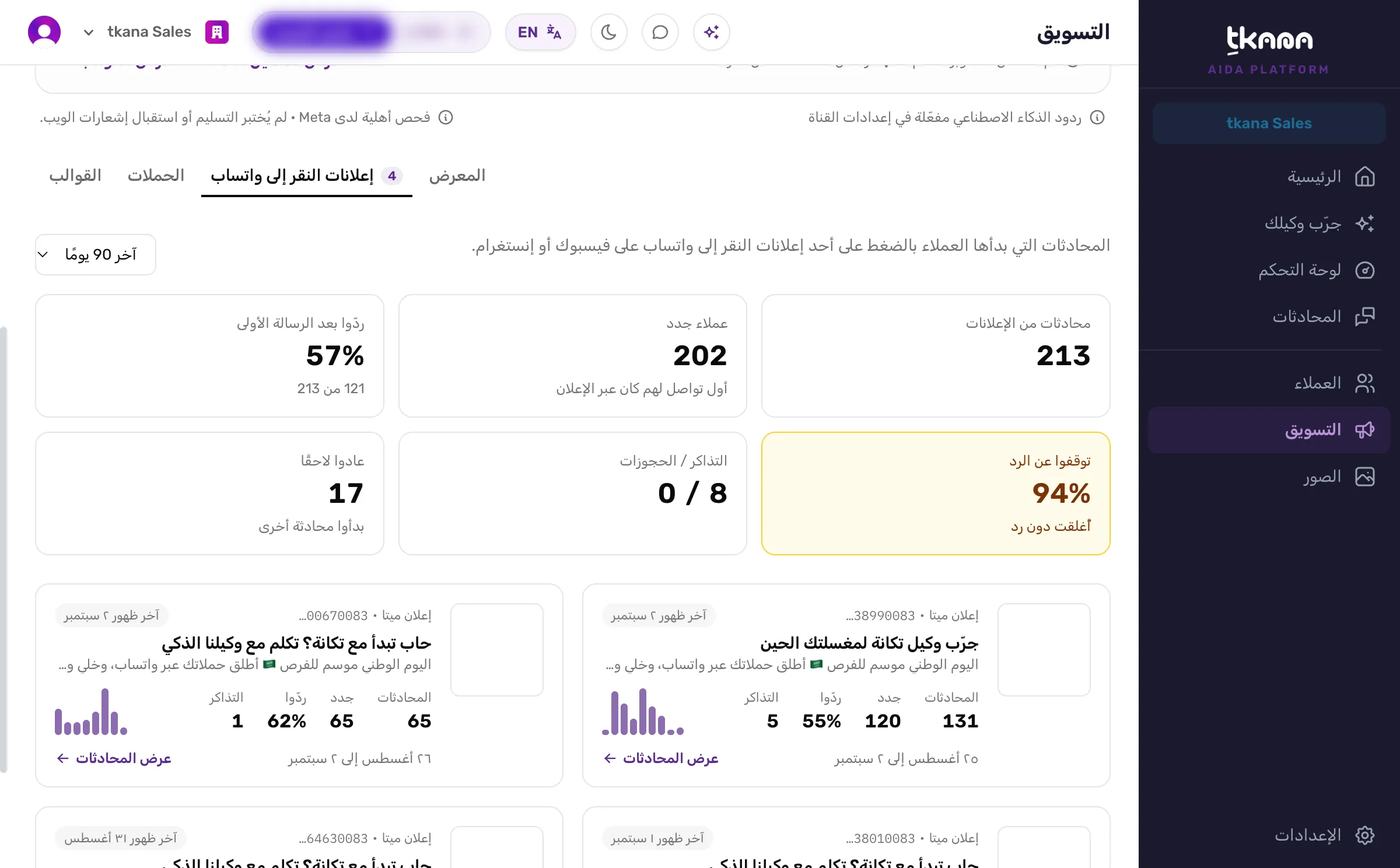1400x868 pixels.
Task: Click info icon next to ردود الذكاء الاصطناعي
Action: 1097,117
